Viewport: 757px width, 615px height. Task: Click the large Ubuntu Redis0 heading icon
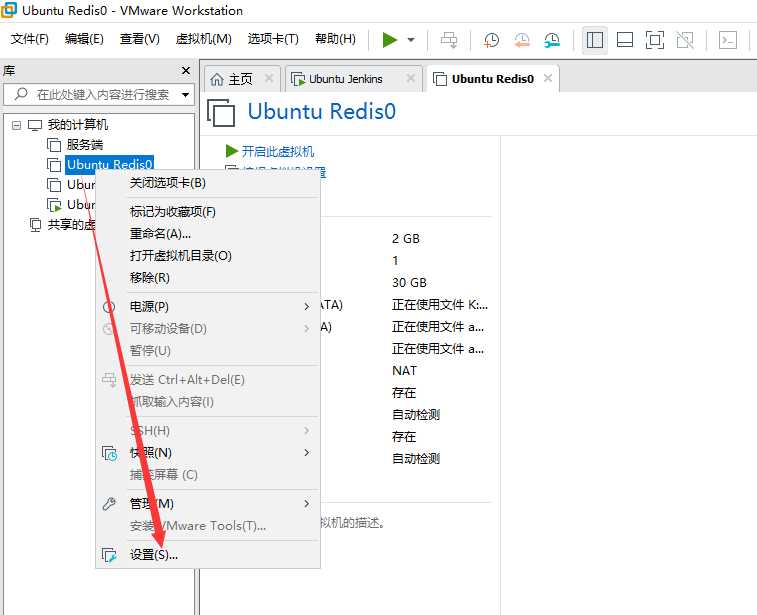221,112
